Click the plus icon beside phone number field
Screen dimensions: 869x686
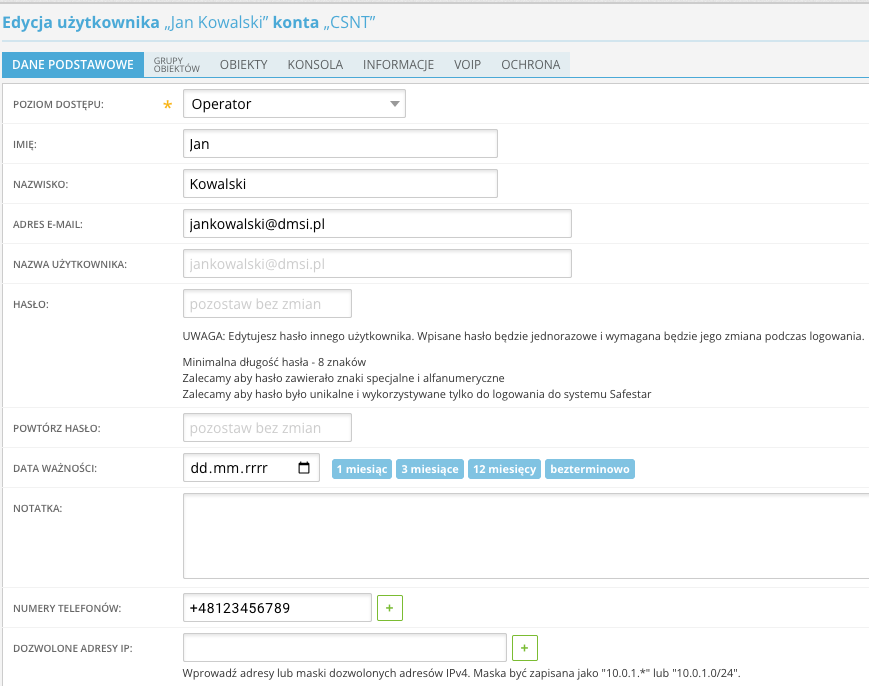[x=390, y=607]
